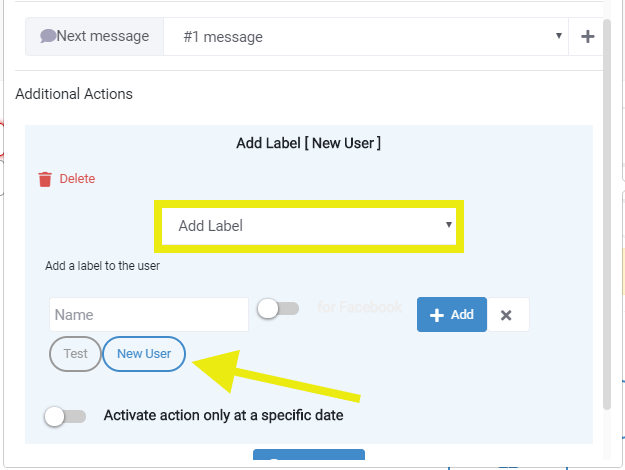
Task: Open the #1 message dropdown
Action: [366, 37]
